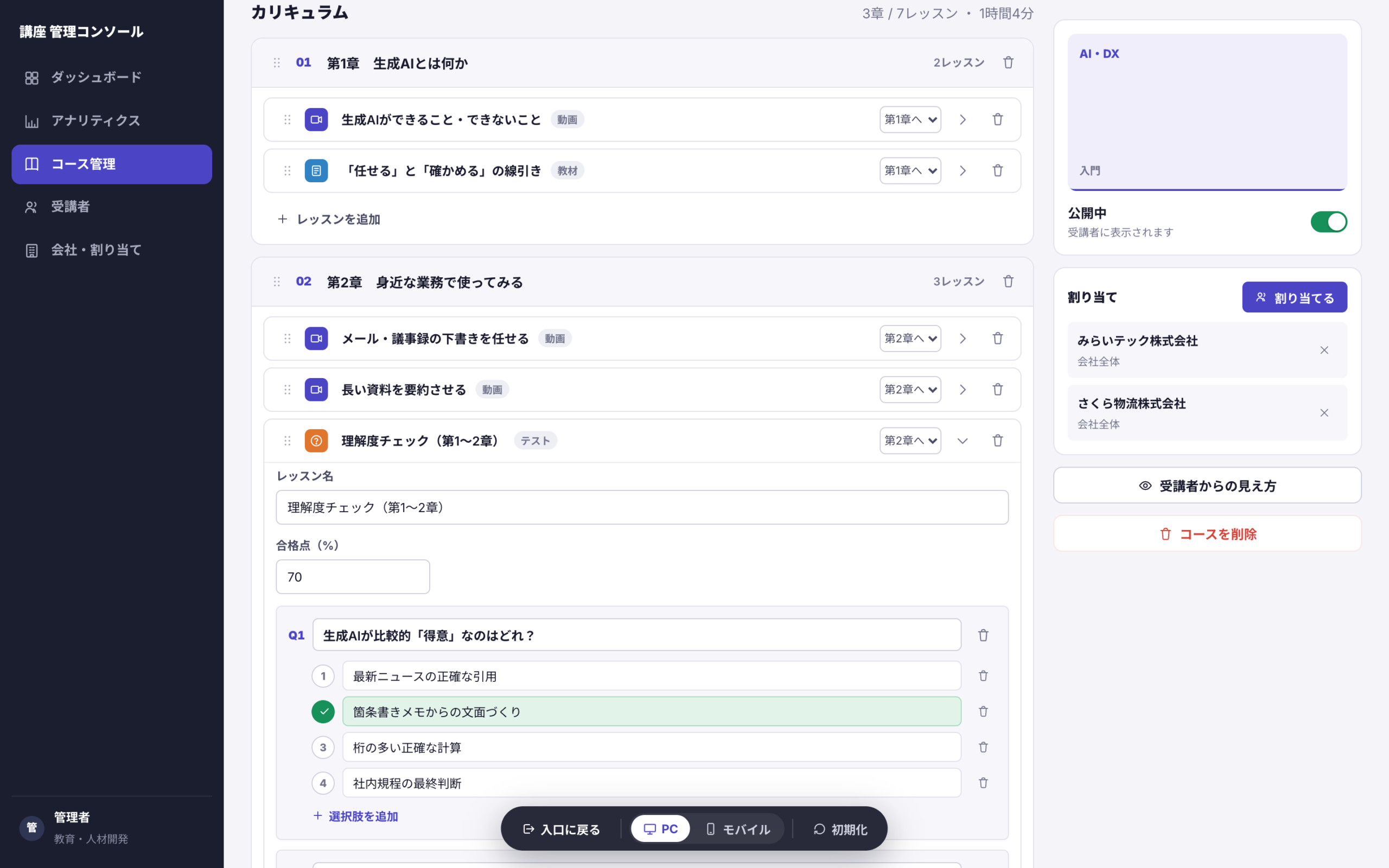Click the 管理者 avatar
Image resolution: width=1389 pixels, height=868 pixels.
click(x=31, y=827)
